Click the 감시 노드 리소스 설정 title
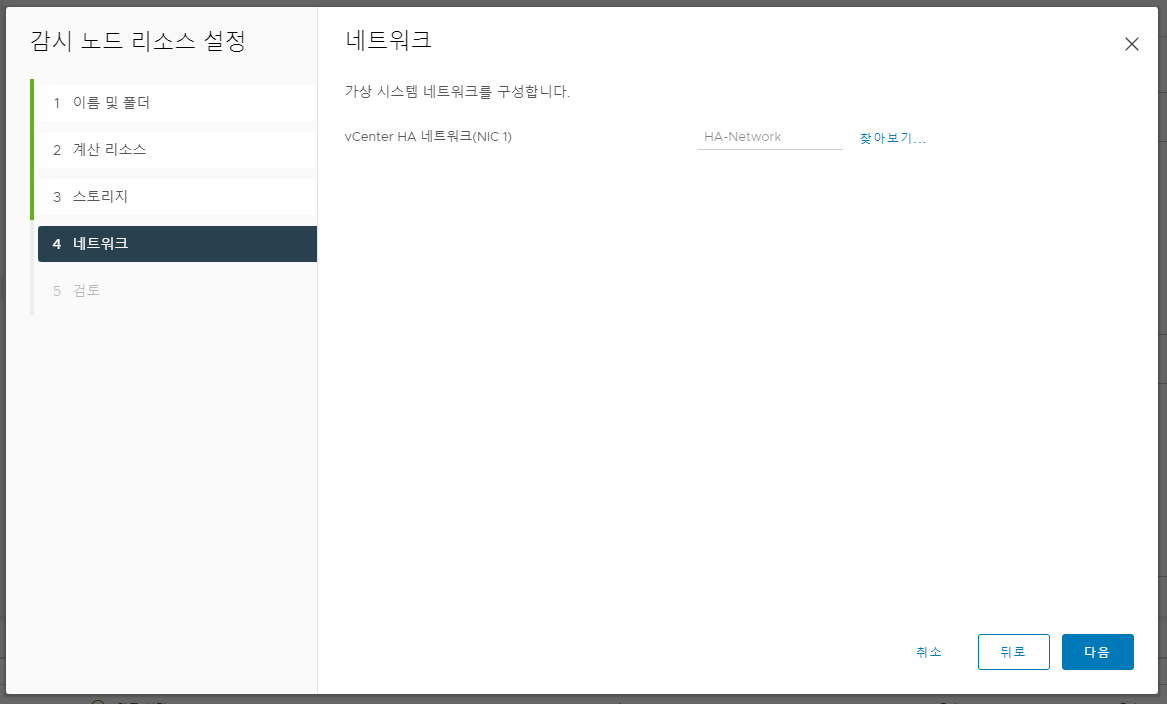1167x704 pixels. (x=138, y=40)
